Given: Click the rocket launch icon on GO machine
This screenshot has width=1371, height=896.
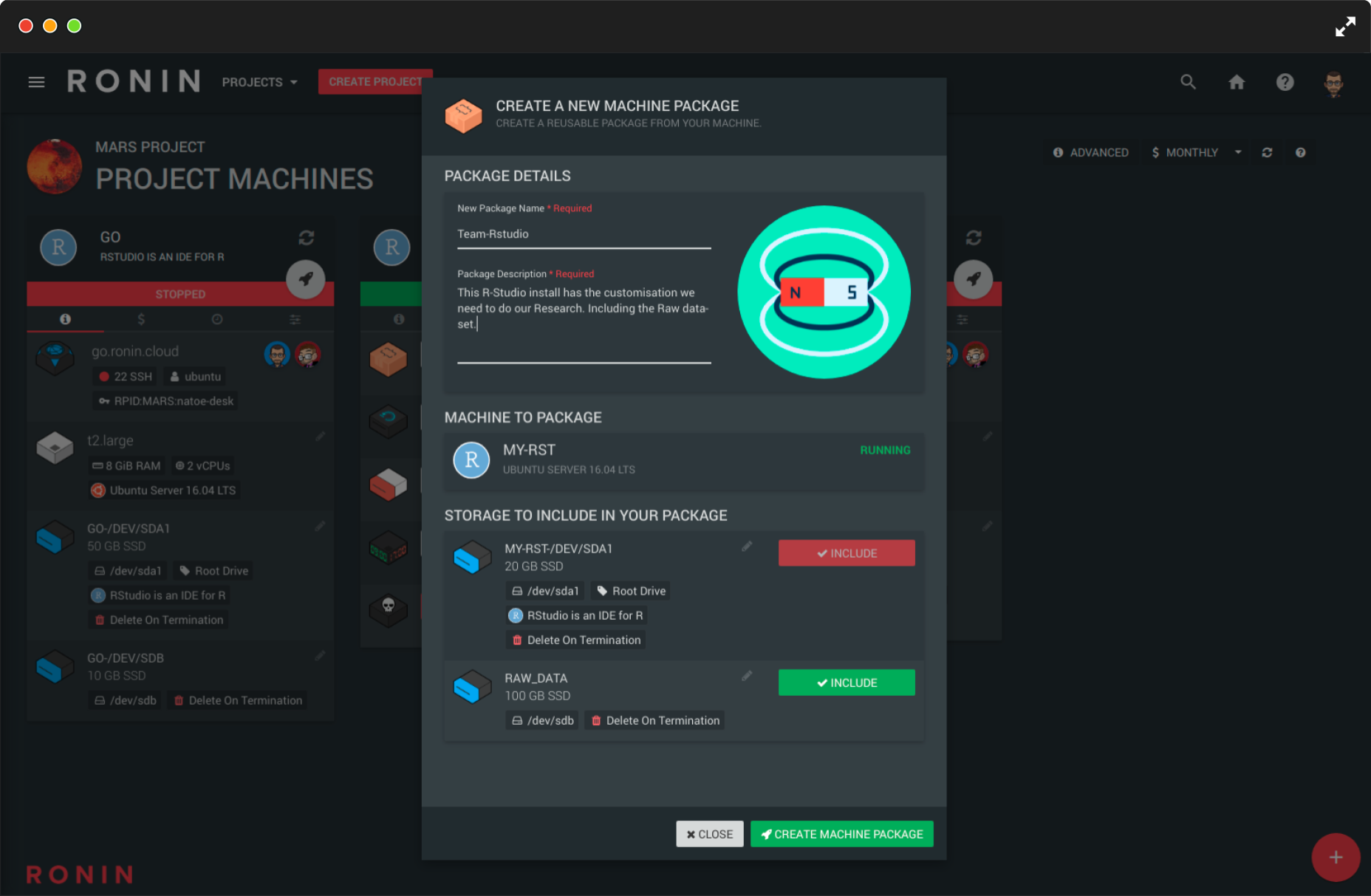Looking at the screenshot, I should coord(306,279).
